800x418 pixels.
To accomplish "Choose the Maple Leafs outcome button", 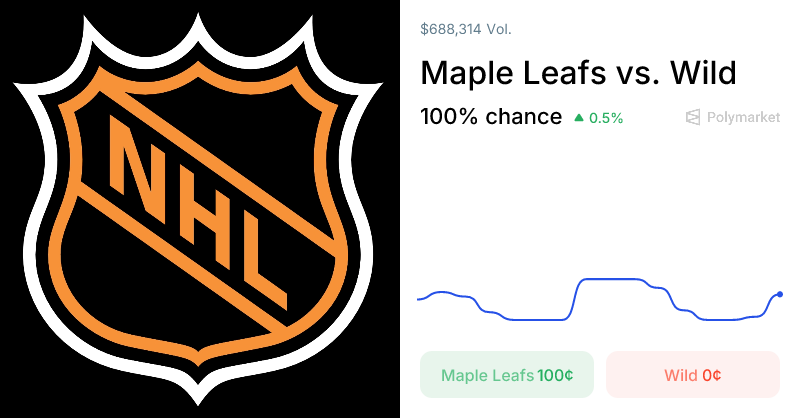I will click(x=507, y=375).
